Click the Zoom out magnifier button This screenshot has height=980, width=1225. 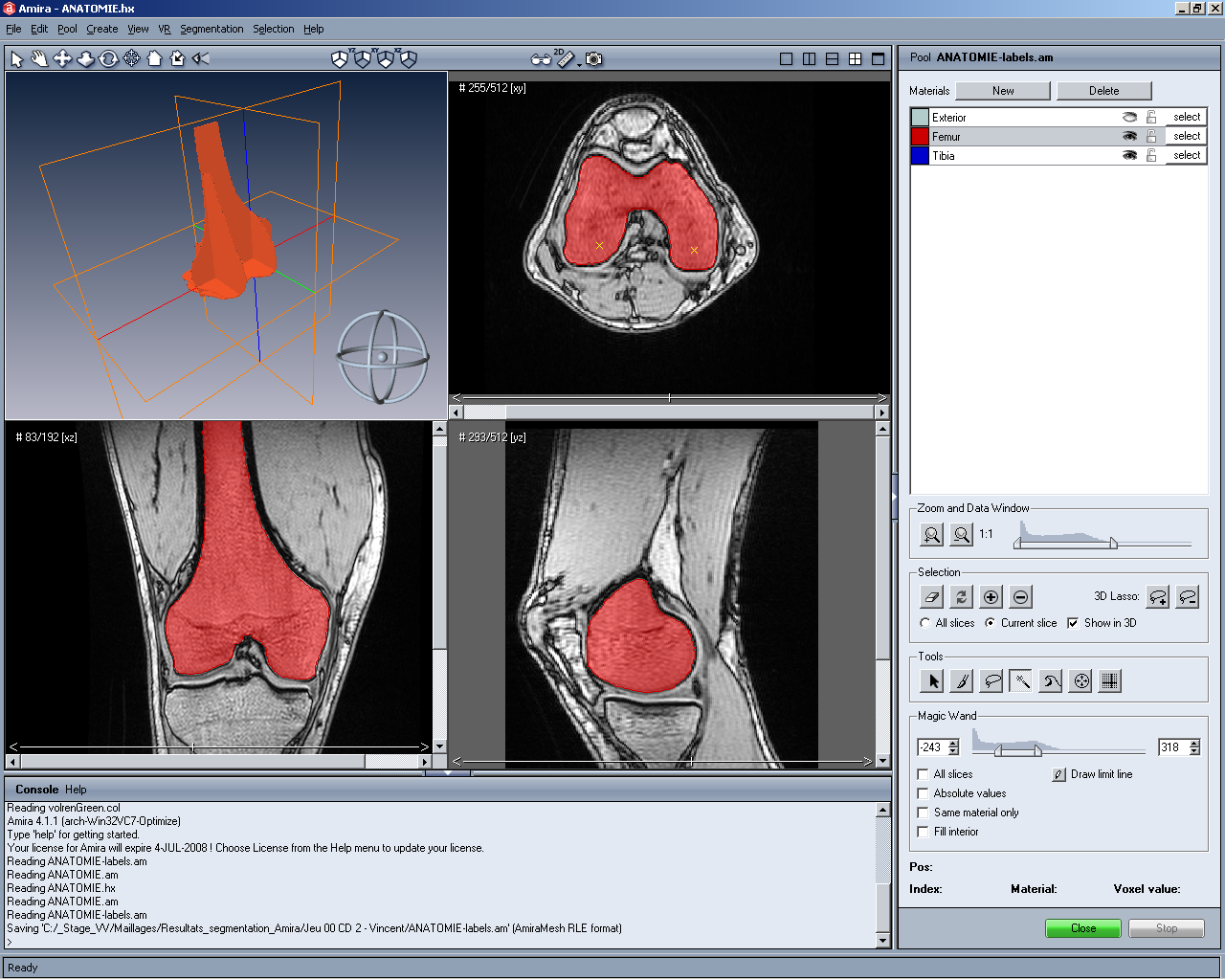click(x=961, y=535)
